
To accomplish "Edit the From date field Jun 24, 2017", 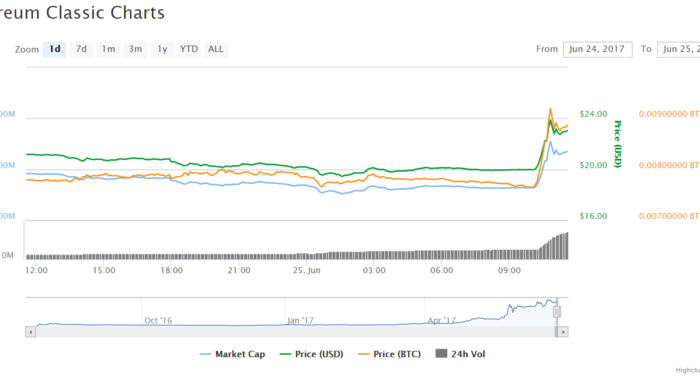I will point(597,49).
